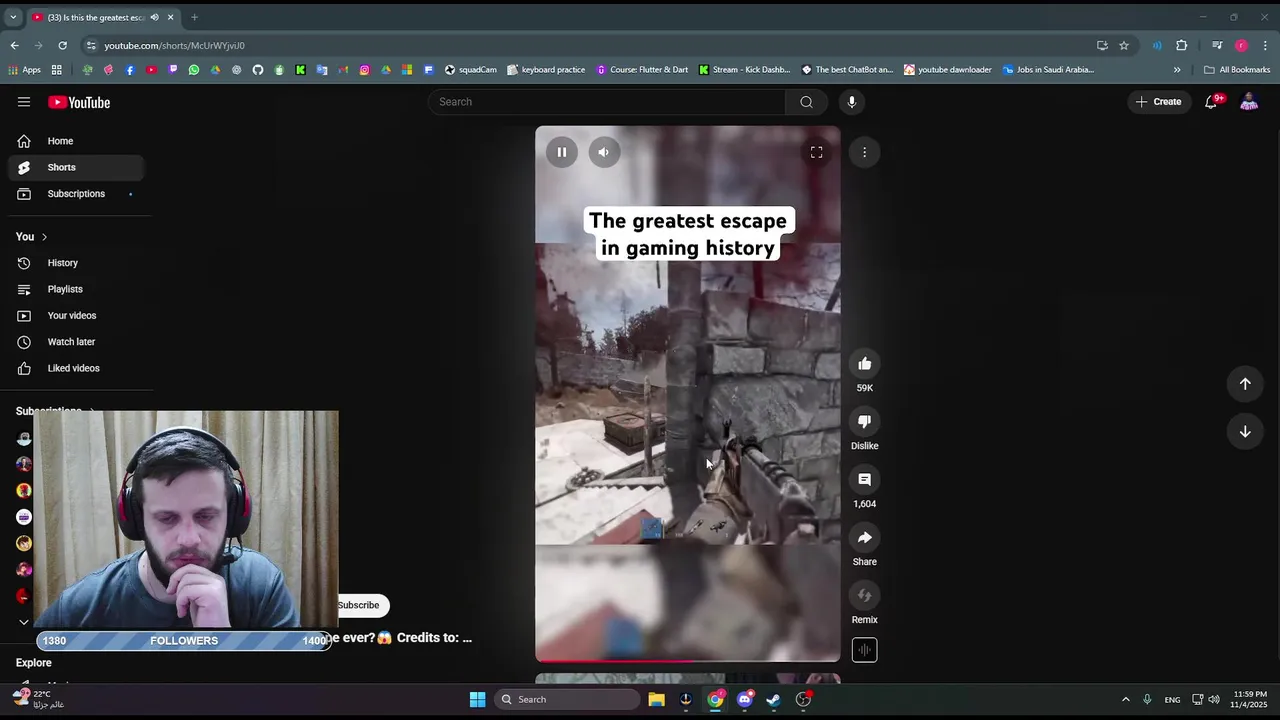
Task: View site information for youtube.com
Action: [91, 45]
